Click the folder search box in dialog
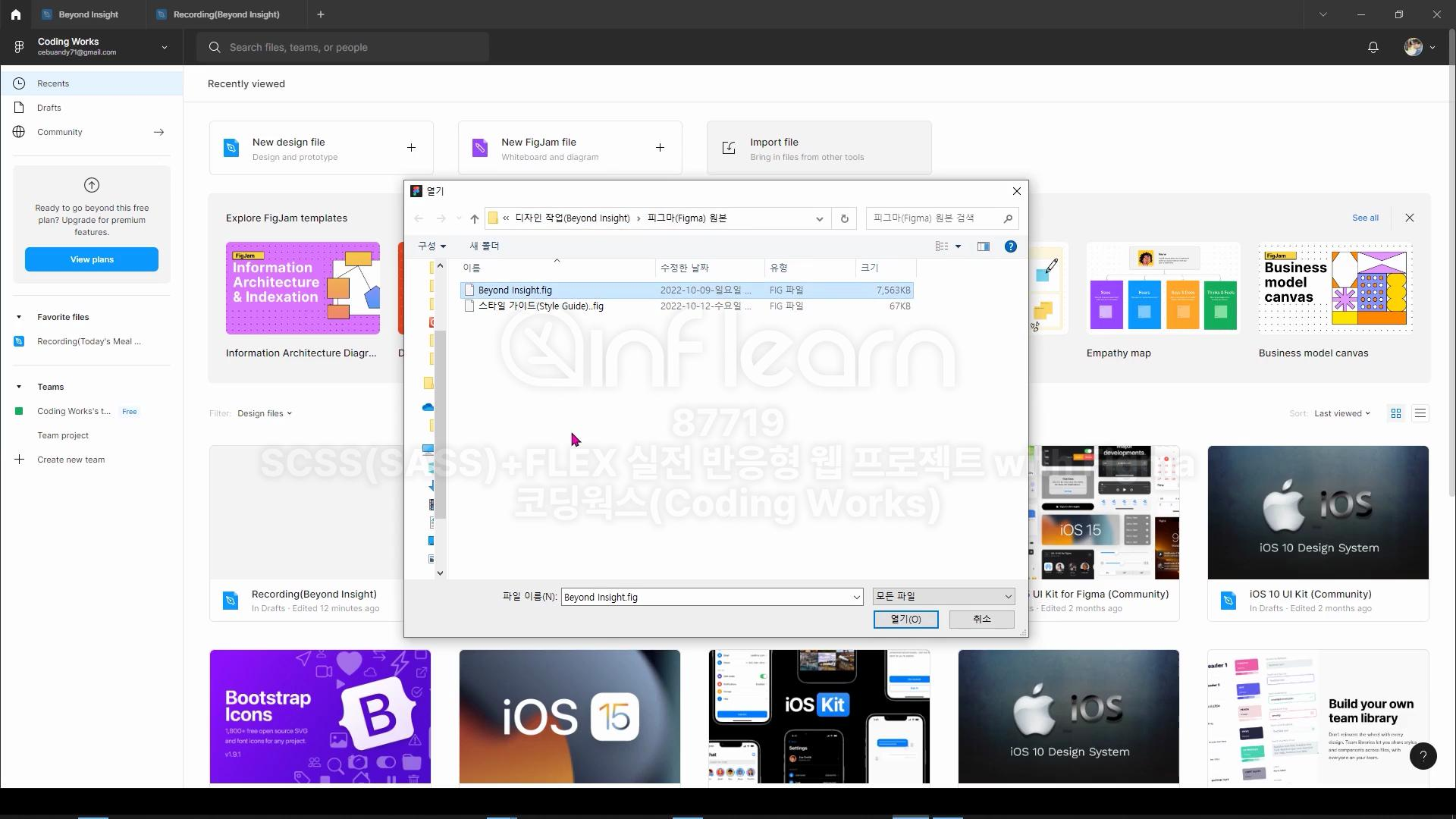Viewport: 1456px width, 819px height. (942, 218)
